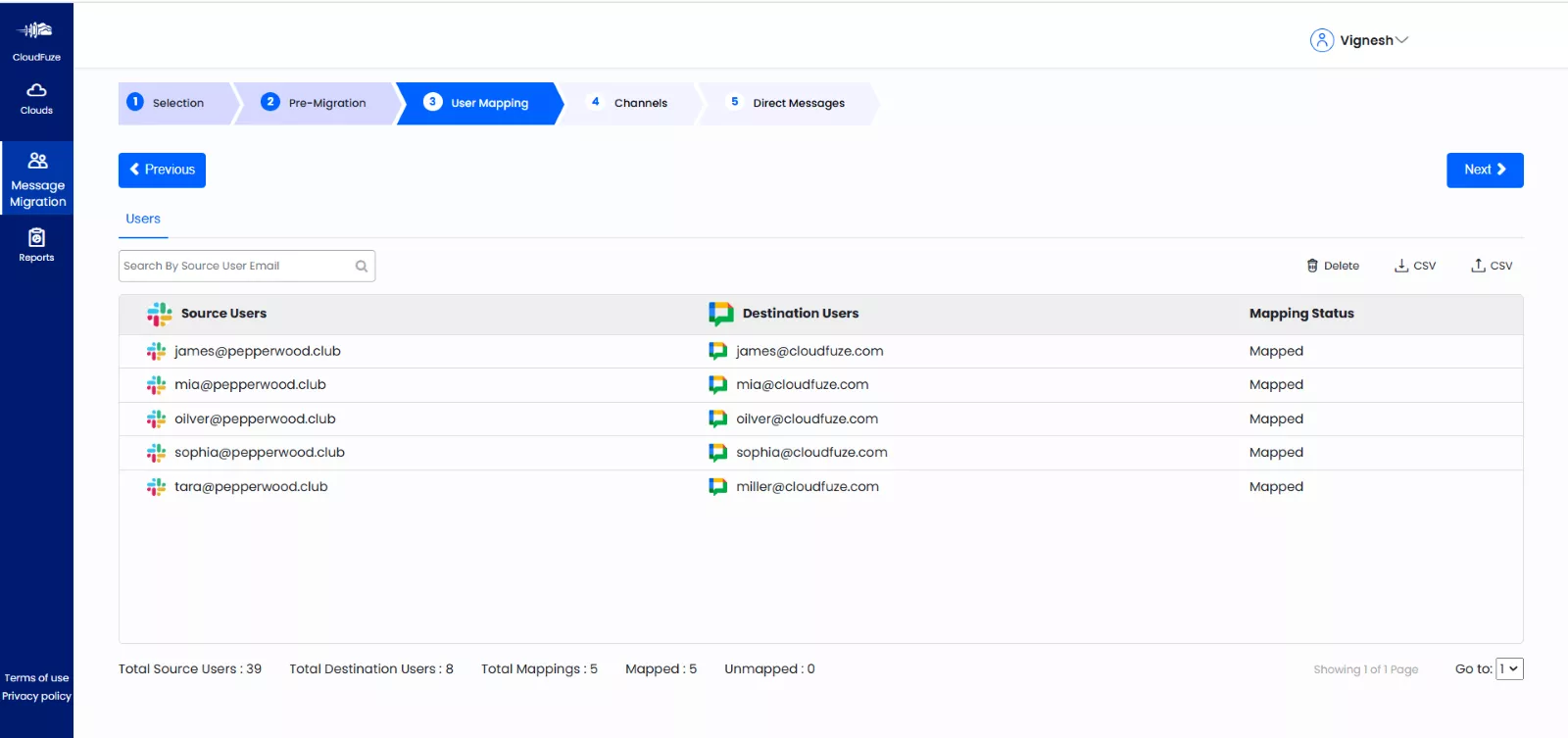Open the Go to page dropdown
This screenshot has height=738, width=1568.
pyautogui.click(x=1509, y=668)
